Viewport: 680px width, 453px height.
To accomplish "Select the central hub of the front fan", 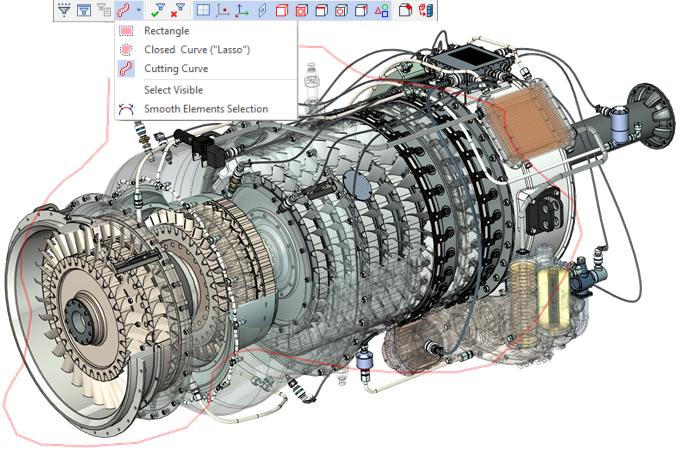I will click(79, 321).
